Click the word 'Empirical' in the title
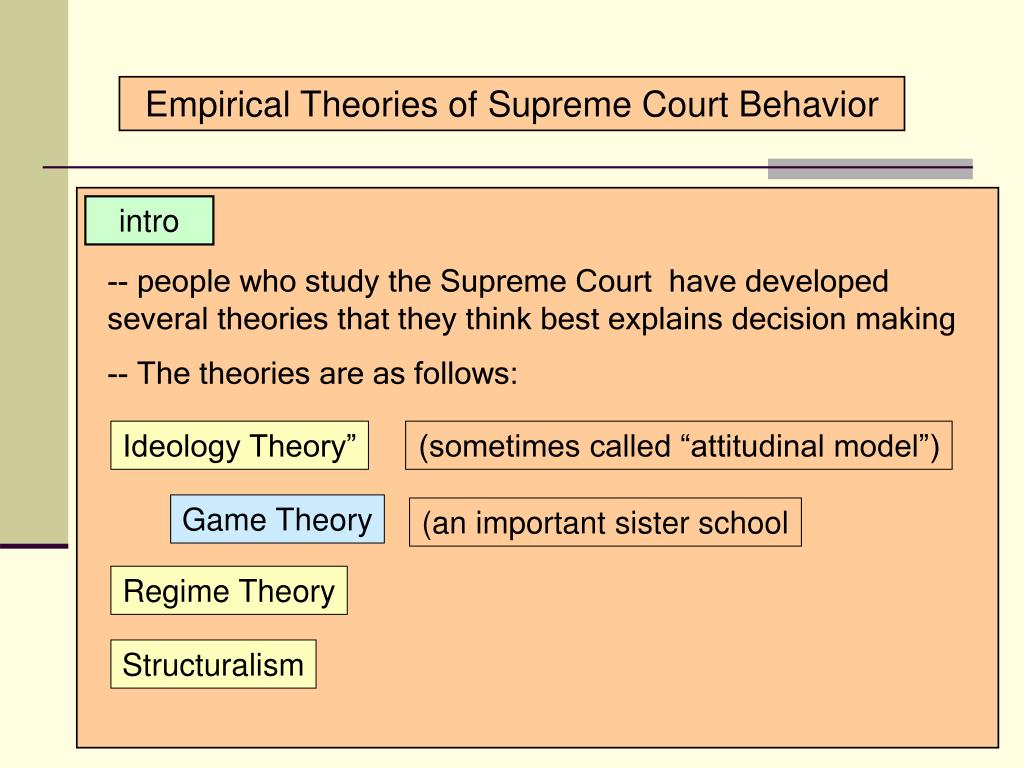The height and width of the screenshot is (768, 1024). tap(217, 104)
